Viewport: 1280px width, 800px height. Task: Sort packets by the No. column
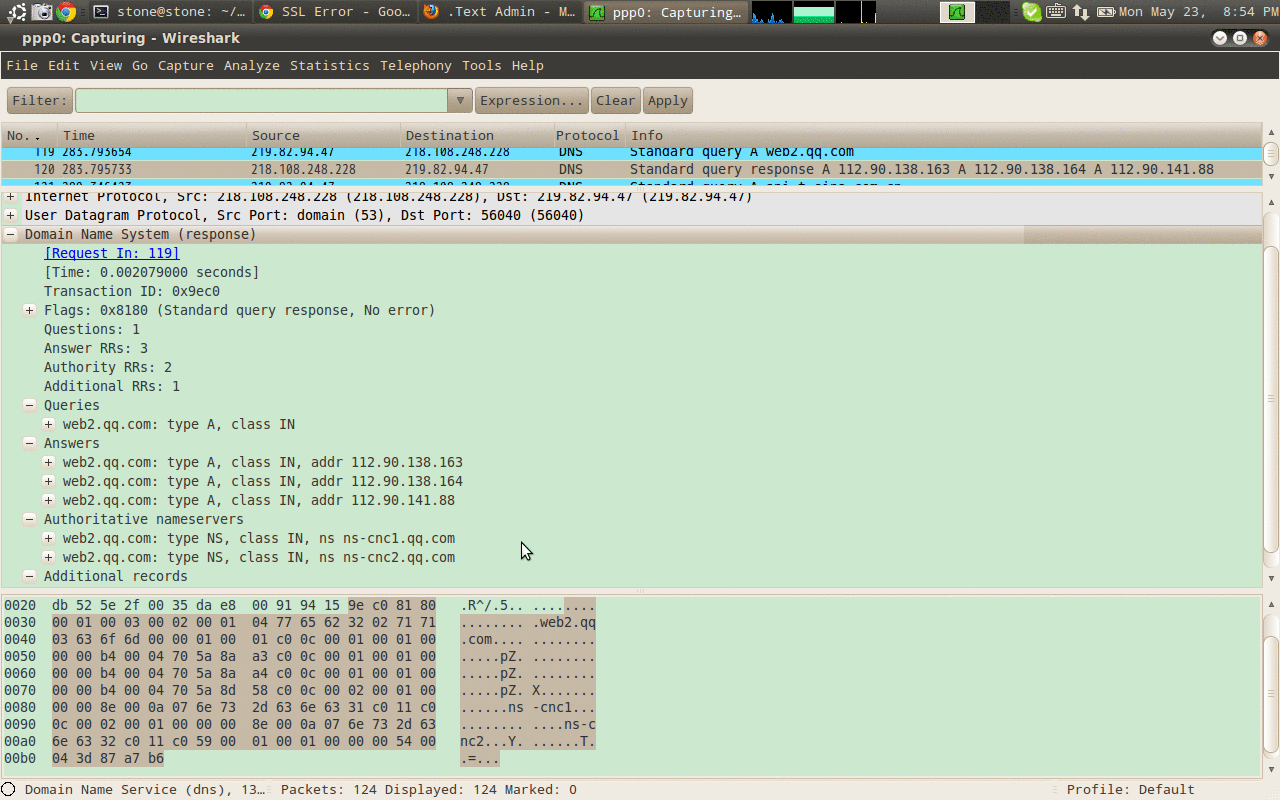click(29, 135)
